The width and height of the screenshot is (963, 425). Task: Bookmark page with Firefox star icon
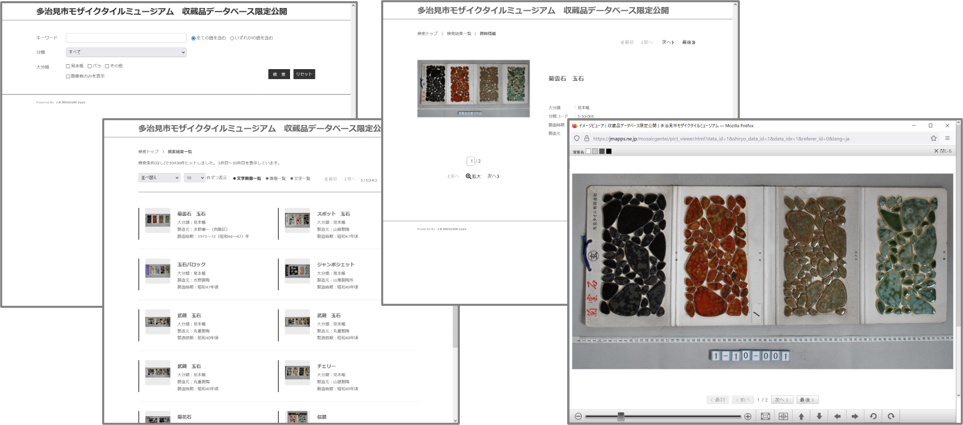[933, 139]
